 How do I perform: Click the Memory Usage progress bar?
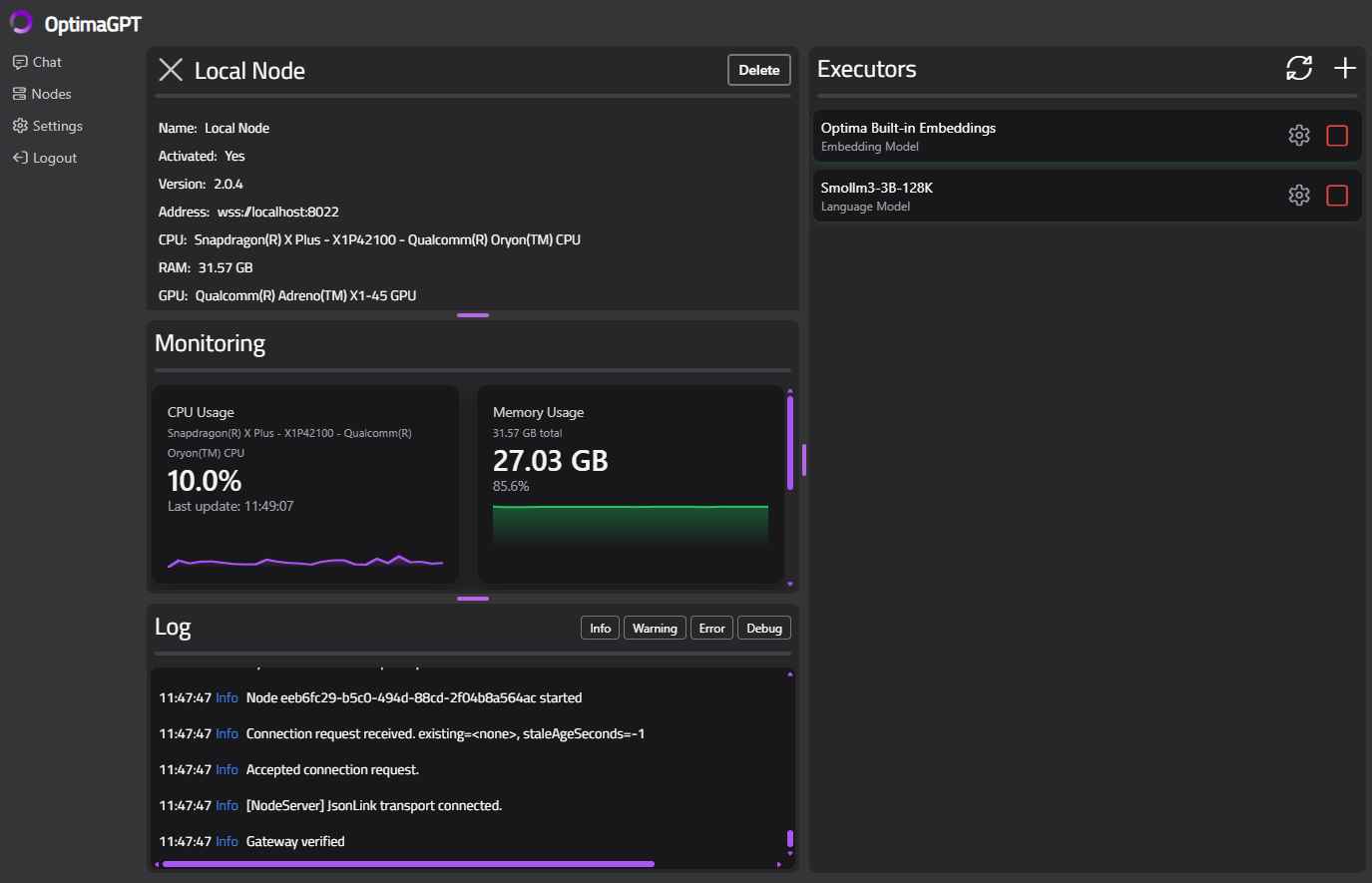tap(630, 523)
